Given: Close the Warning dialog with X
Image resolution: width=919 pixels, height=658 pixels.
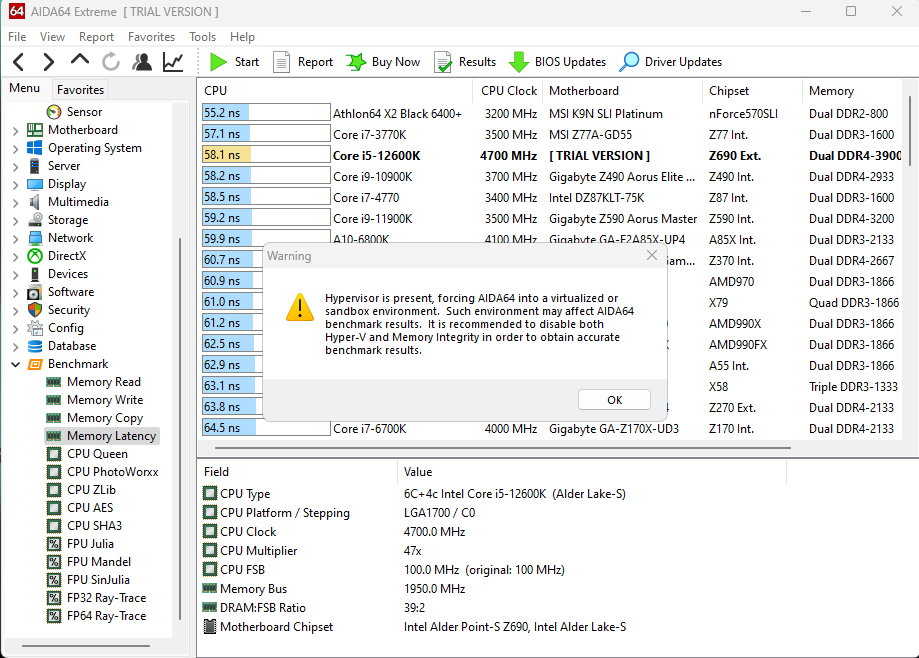Looking at the screenshot, I should click(652, 255).
